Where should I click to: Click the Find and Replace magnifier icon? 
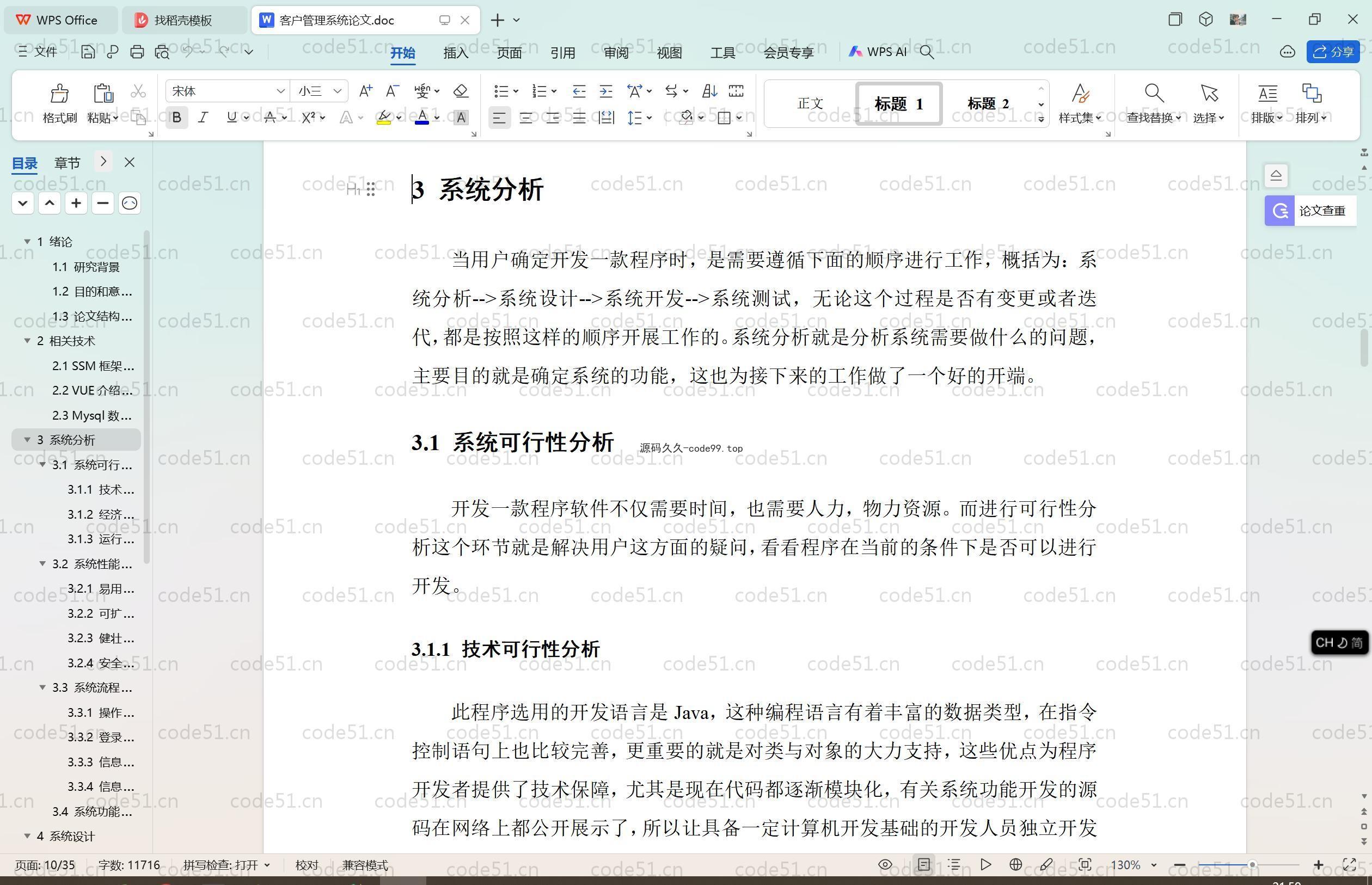click(x=1154, y=93)
